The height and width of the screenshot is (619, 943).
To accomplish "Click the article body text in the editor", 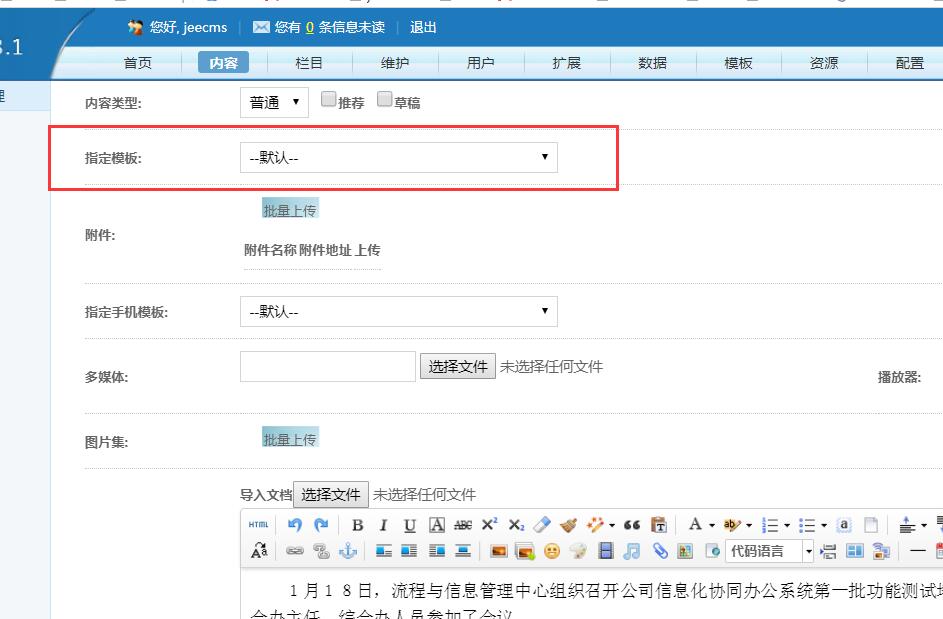I will 592,594.
